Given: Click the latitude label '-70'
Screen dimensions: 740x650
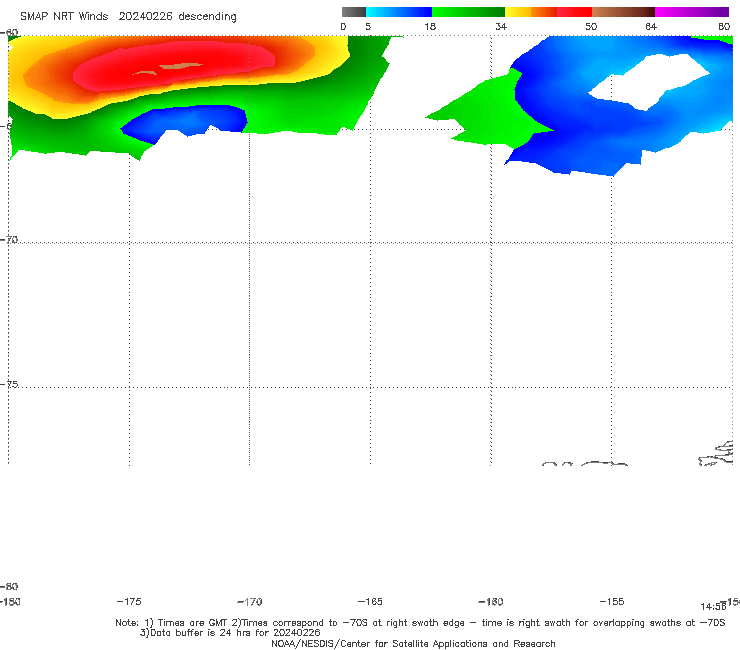Looking at the screenshot, I should [9, 240].
